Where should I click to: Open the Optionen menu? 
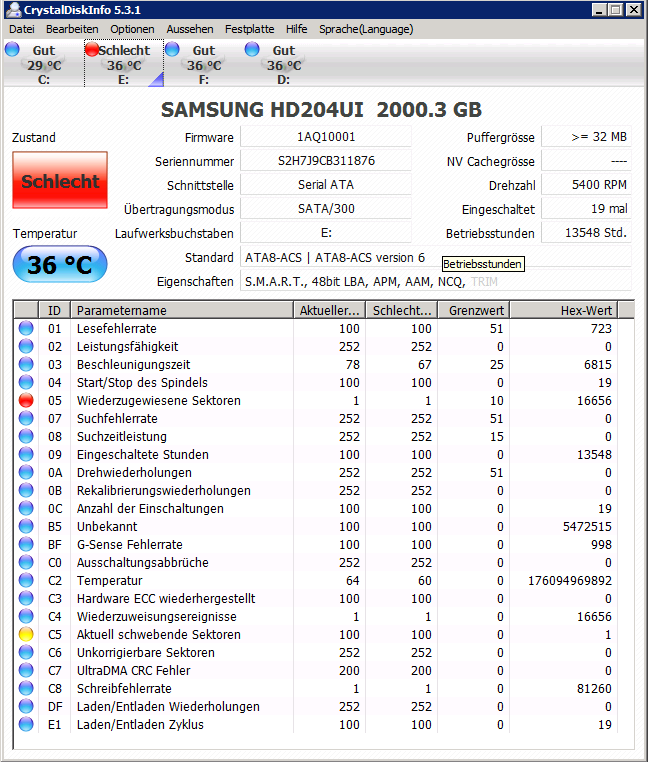[132, 29]
